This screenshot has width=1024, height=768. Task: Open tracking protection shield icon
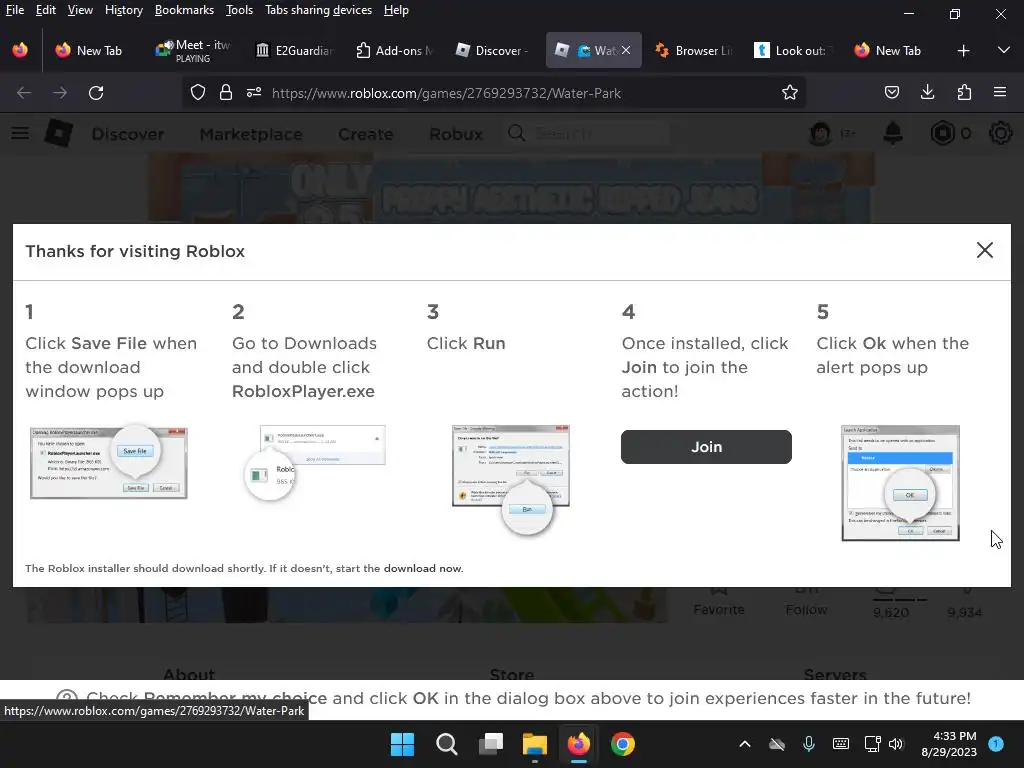(x=198, y=93)
